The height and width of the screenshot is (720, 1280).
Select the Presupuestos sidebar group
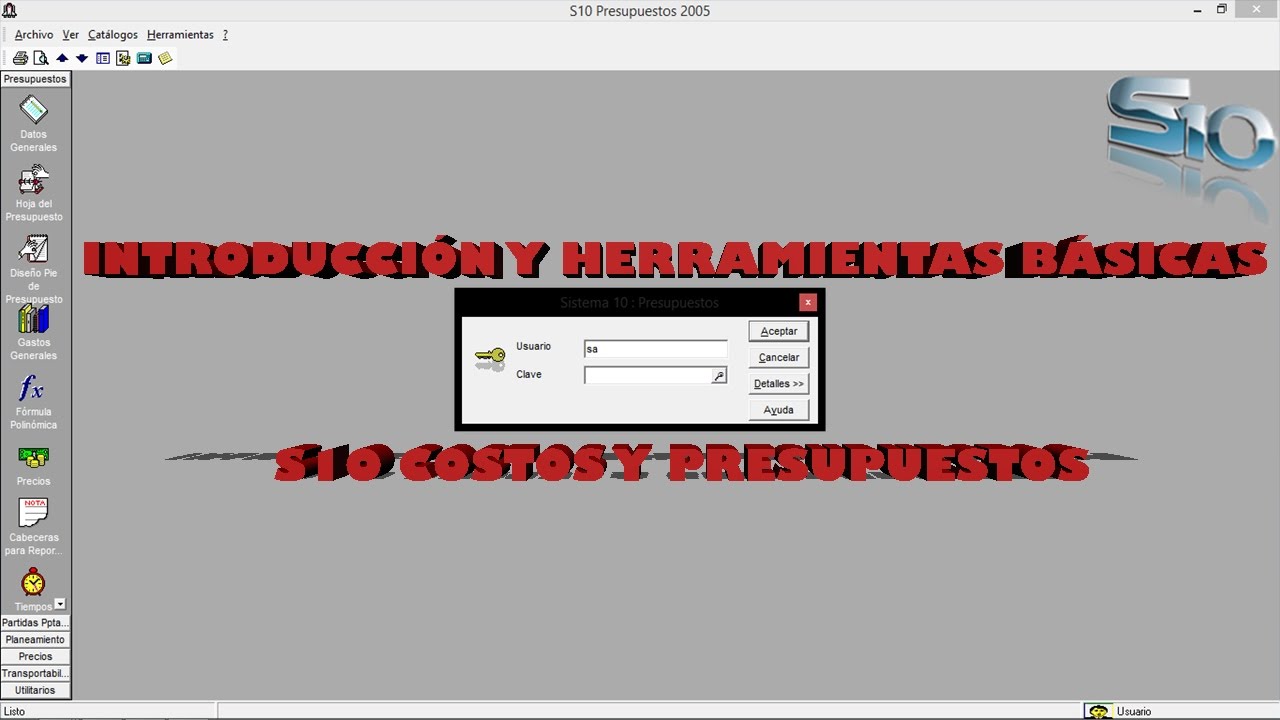coord(35,79)
